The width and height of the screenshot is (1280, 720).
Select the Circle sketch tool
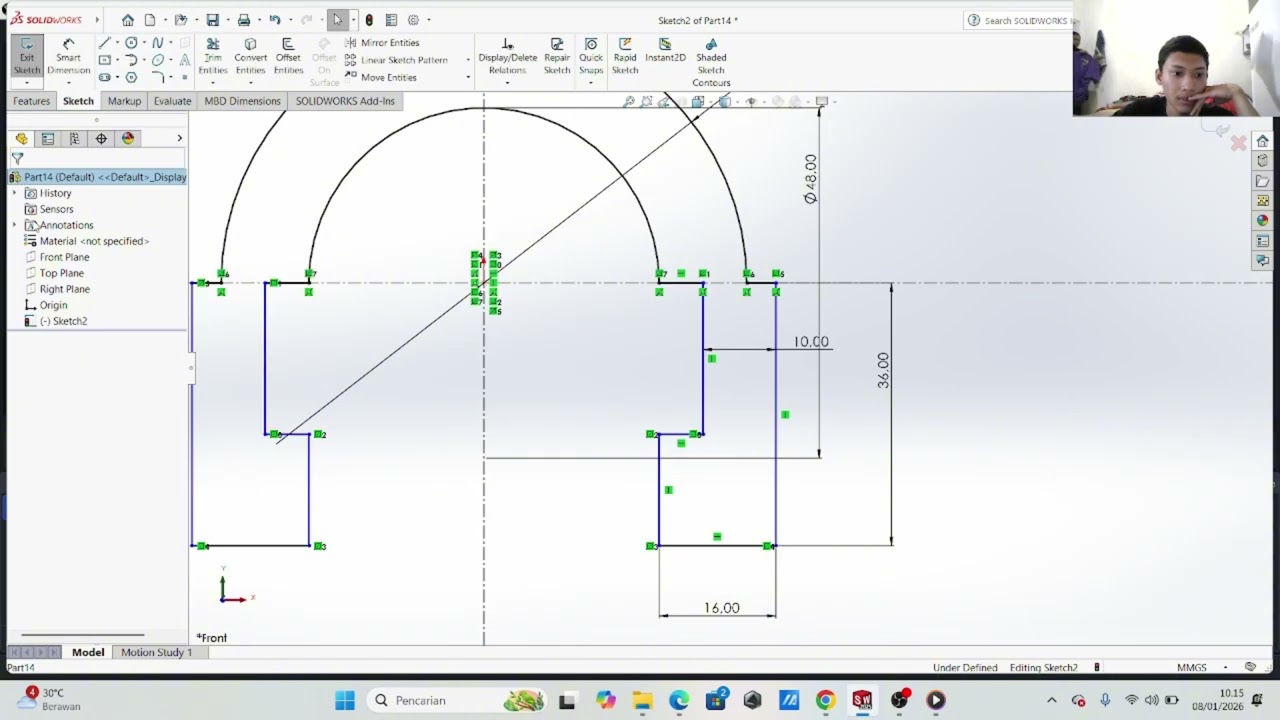(x=131, y=43)
